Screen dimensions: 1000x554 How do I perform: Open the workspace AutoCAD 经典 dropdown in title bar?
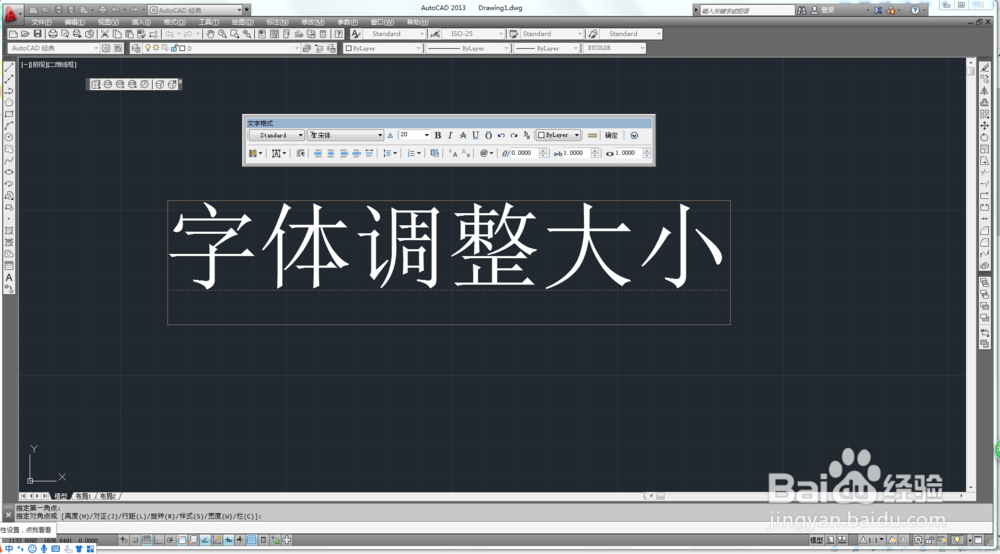[195, 10]
